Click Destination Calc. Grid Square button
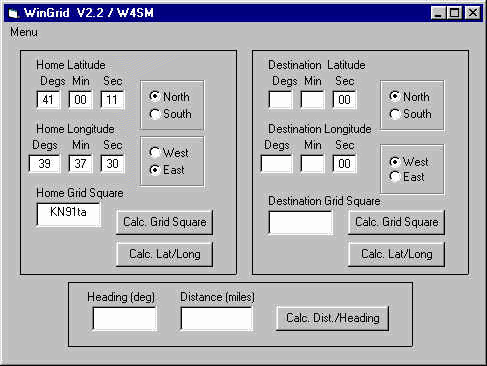 [x=397, y=222]
